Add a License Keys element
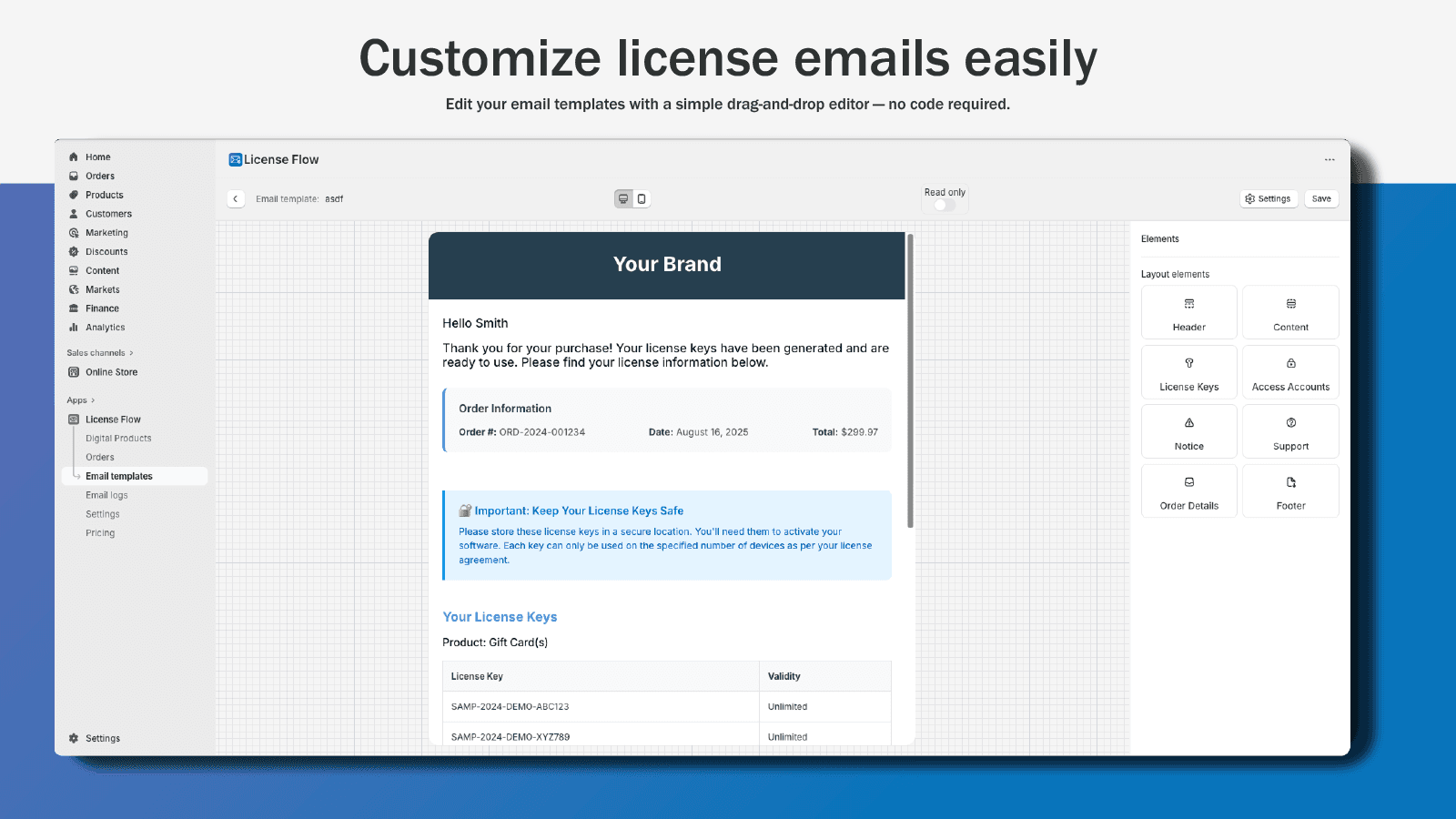 1188,371
